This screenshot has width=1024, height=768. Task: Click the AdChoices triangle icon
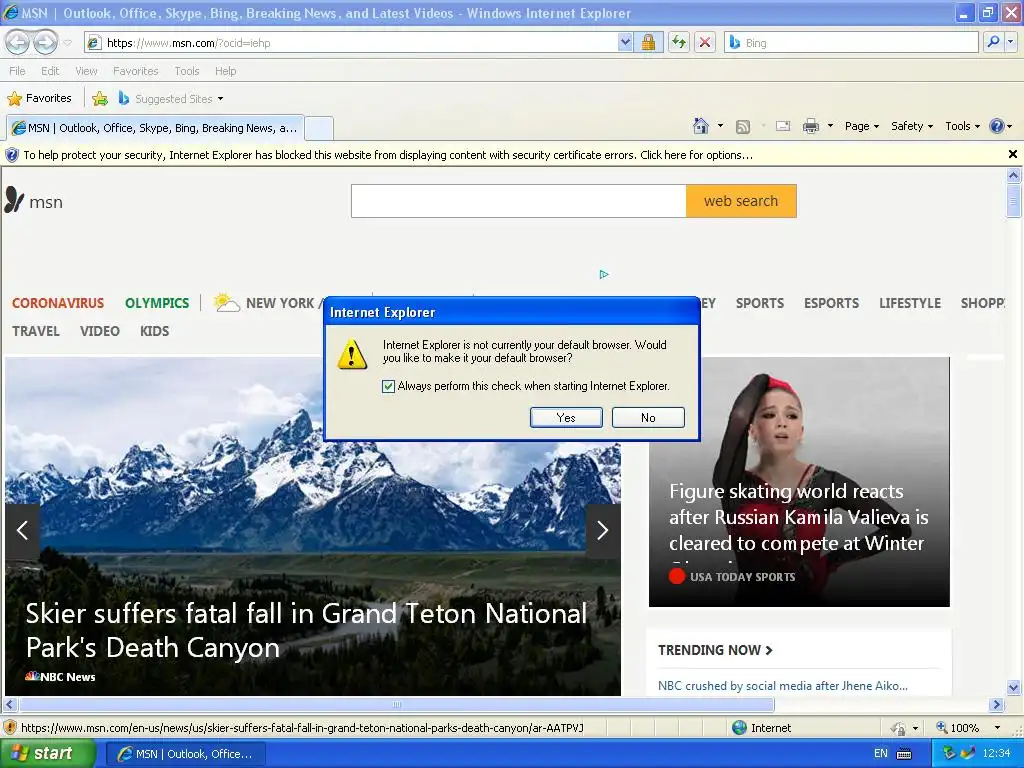pos(603,274)
